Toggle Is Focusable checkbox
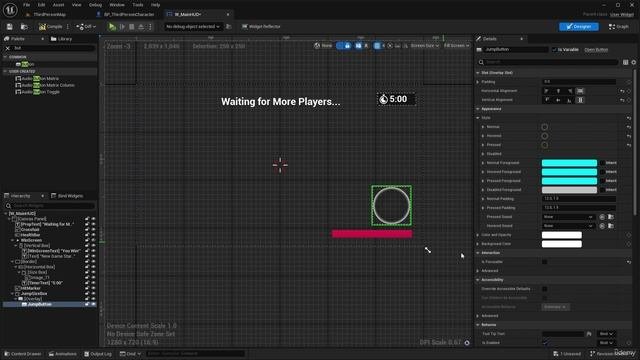The height and width of the screenshot is (360, 640). [544, 262]
